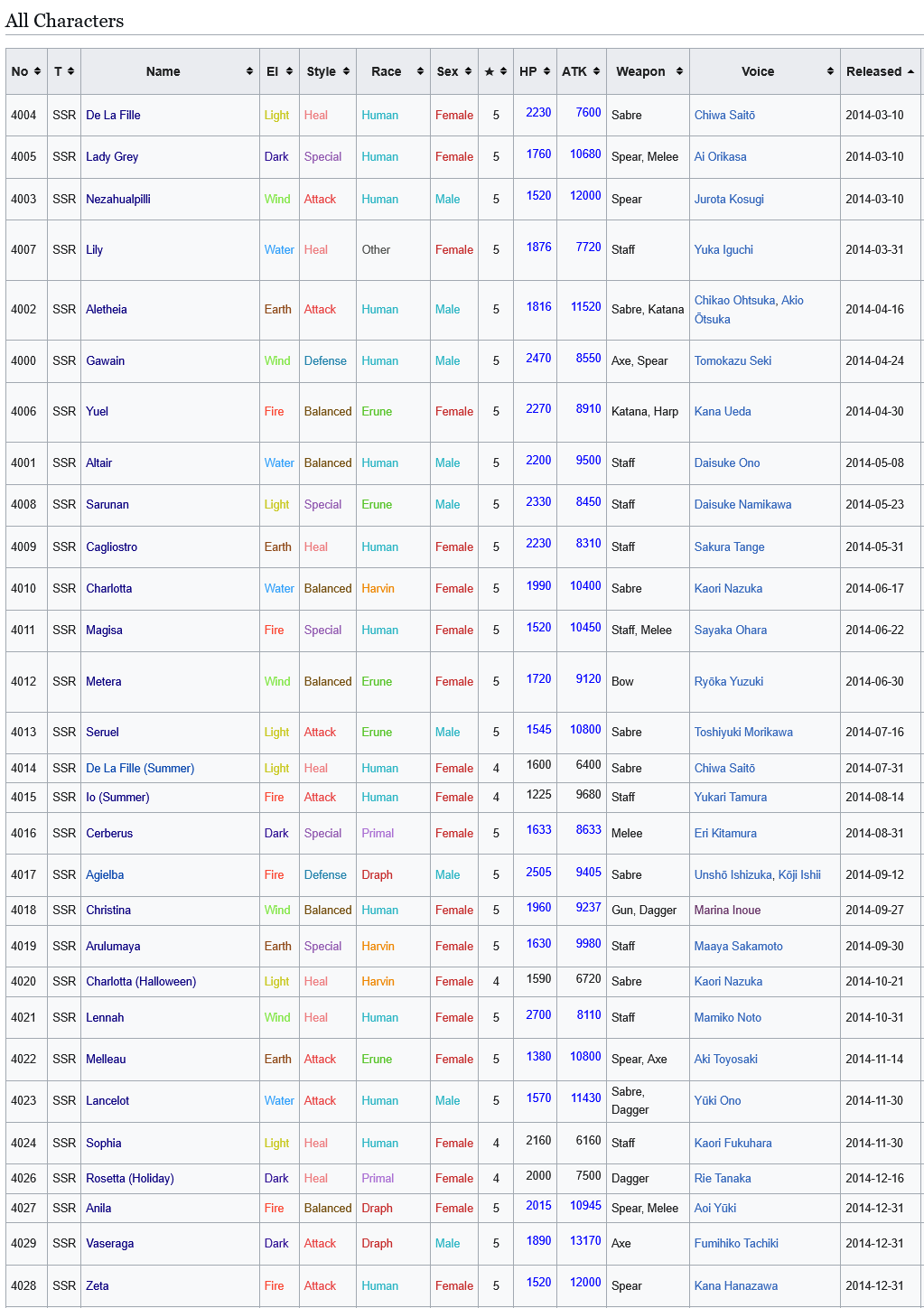Open Lennah character link
The width and height of the screenshot is (924, 1308).
pos(105,1017)
